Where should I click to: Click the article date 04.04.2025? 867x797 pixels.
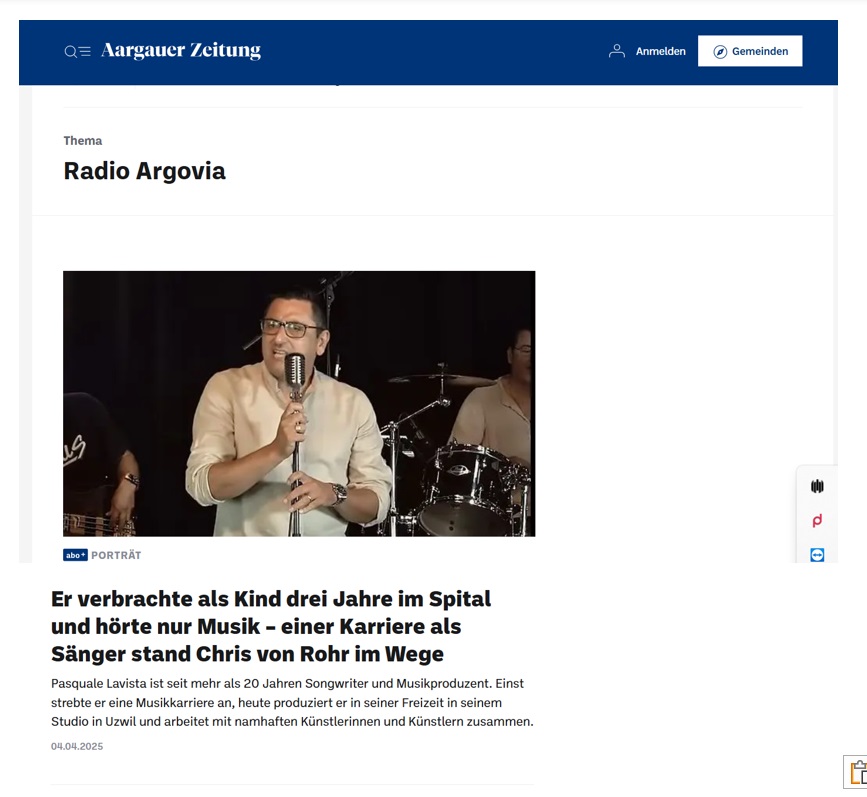[77, 746]
